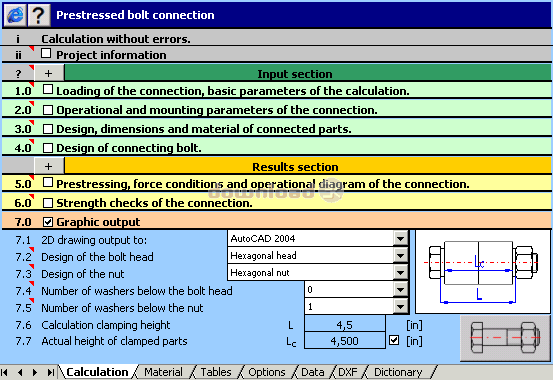Check the Strength checks of connection box

[x=48, y=203]
